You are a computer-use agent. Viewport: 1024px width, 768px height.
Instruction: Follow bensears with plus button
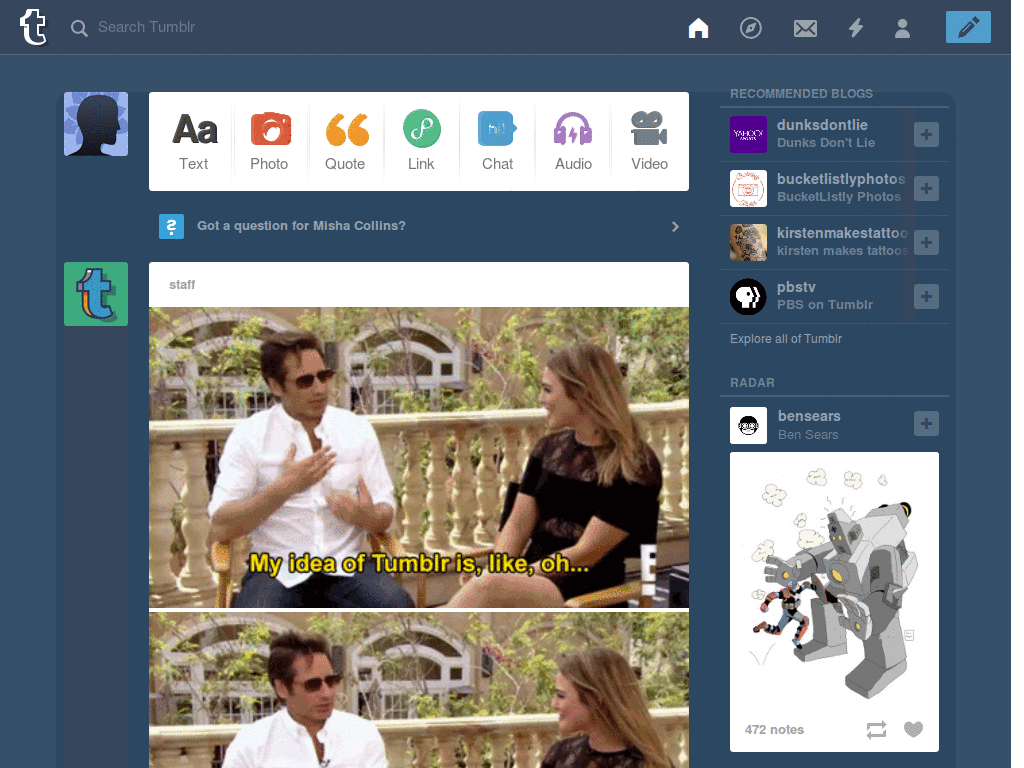pyautogui.click(x=926, y=423)
